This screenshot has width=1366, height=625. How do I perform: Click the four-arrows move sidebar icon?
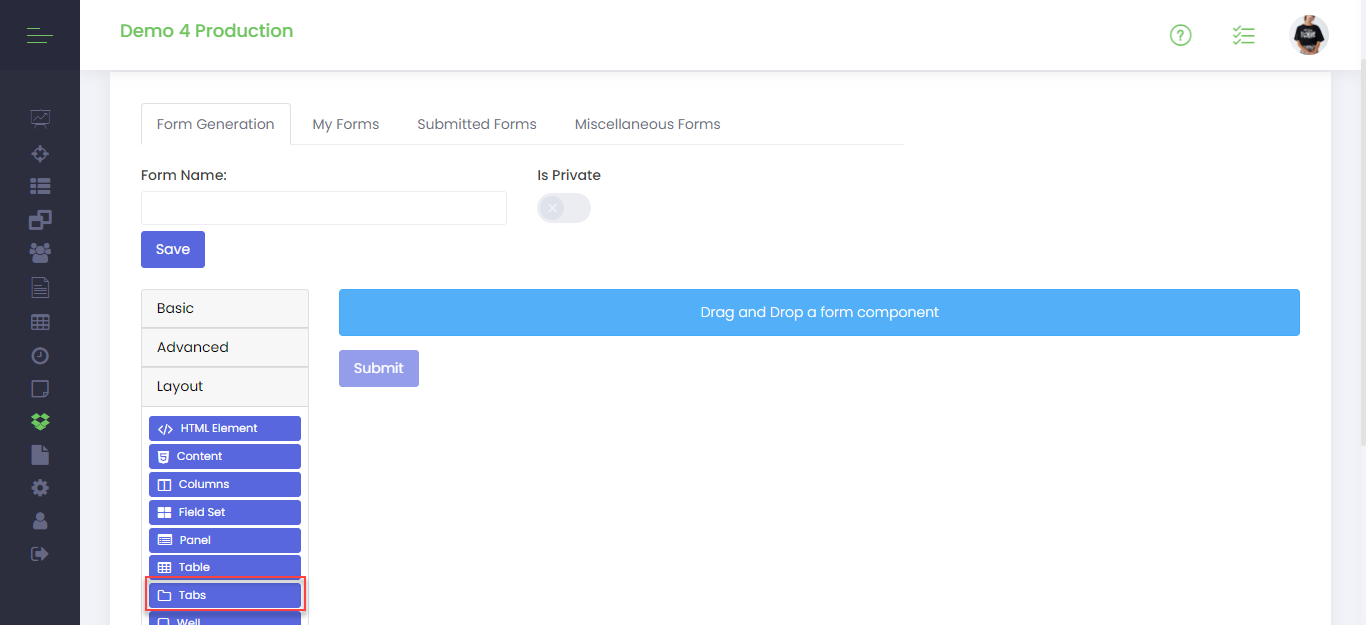coord(40,153)
